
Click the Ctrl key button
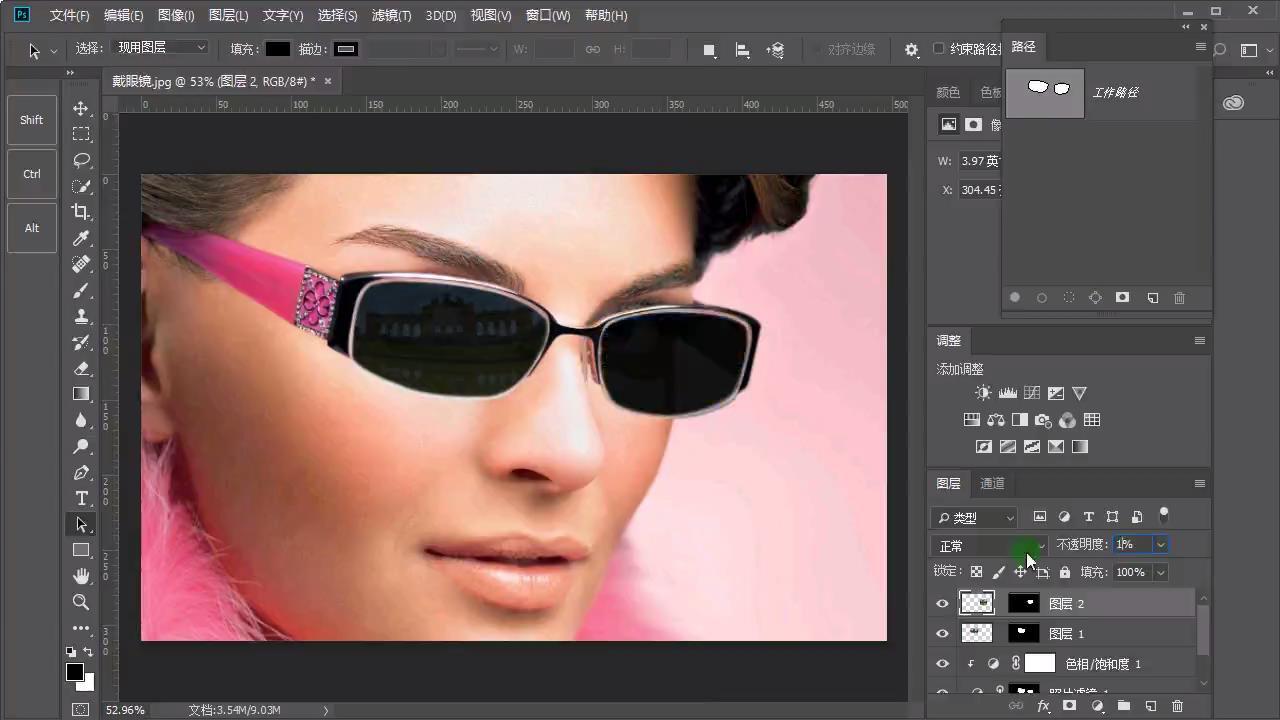click(x=32, y=174)
